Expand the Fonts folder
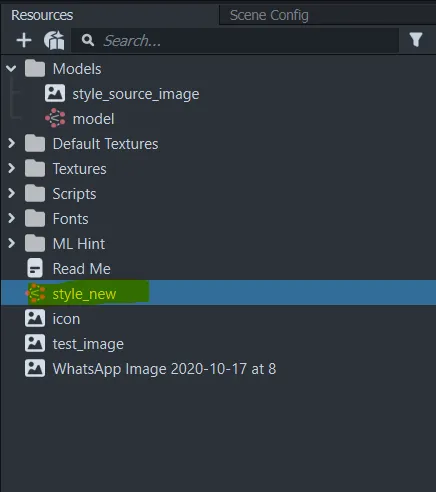This screenshot has height=492, width=436. click(x=12, y=218)
